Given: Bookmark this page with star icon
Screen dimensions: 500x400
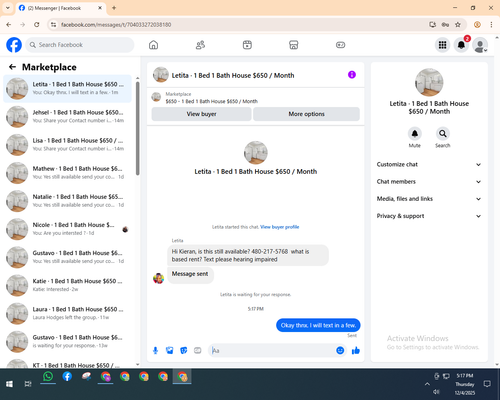Looking at the screenshot, I should [x=458, y=24].
